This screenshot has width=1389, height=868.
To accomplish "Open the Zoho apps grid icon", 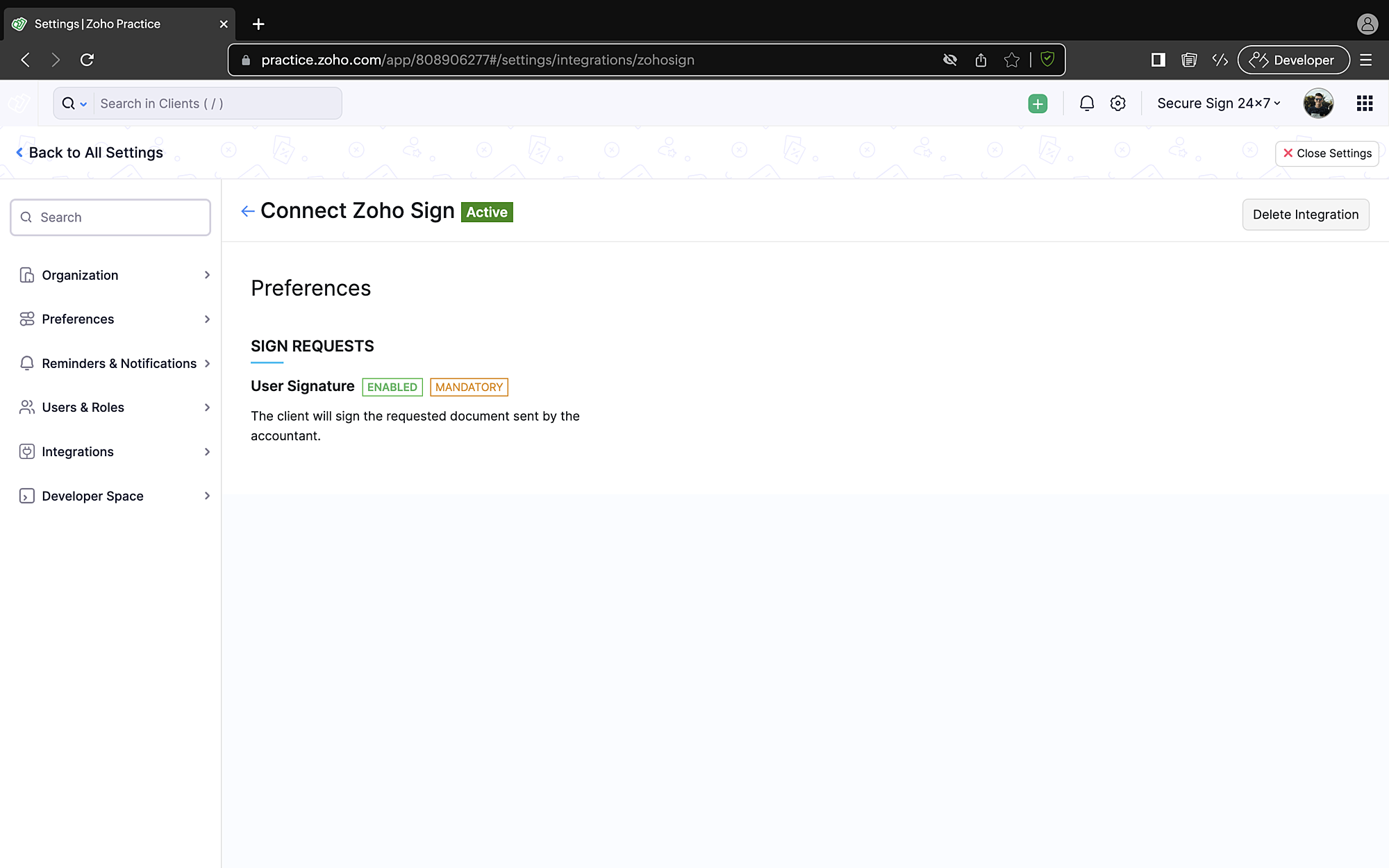I will coord(1364,103).
